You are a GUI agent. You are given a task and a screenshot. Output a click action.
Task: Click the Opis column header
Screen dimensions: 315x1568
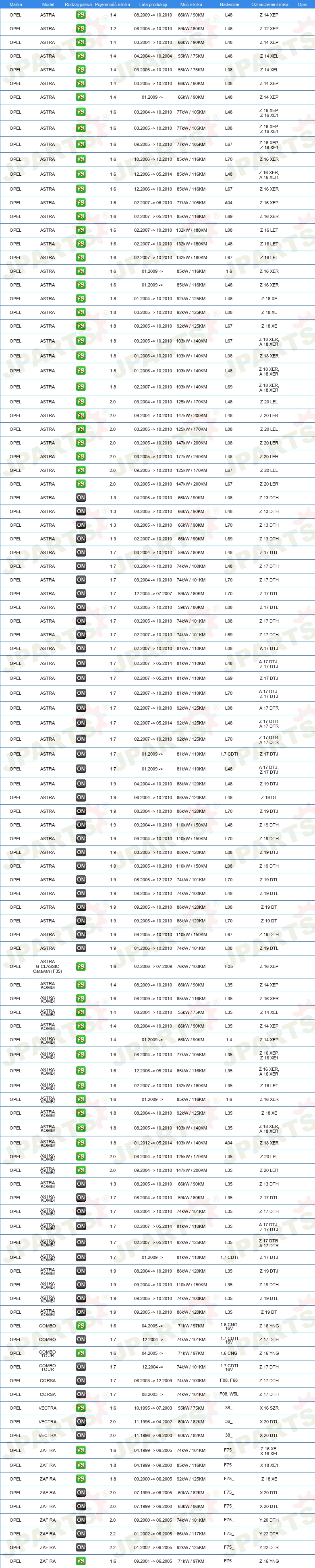click(x=302, y=4)
